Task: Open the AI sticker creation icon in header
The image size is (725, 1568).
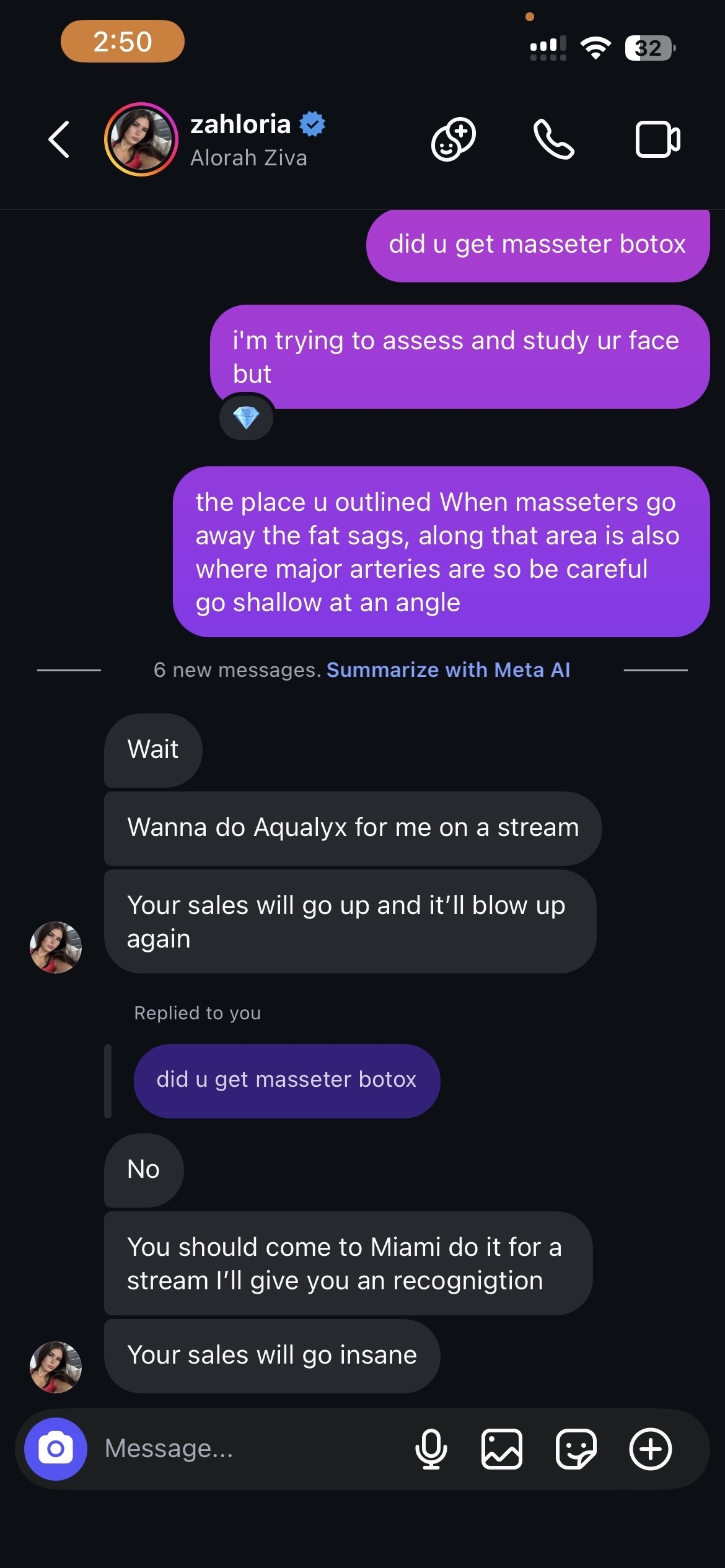Action: pos(453,139)
